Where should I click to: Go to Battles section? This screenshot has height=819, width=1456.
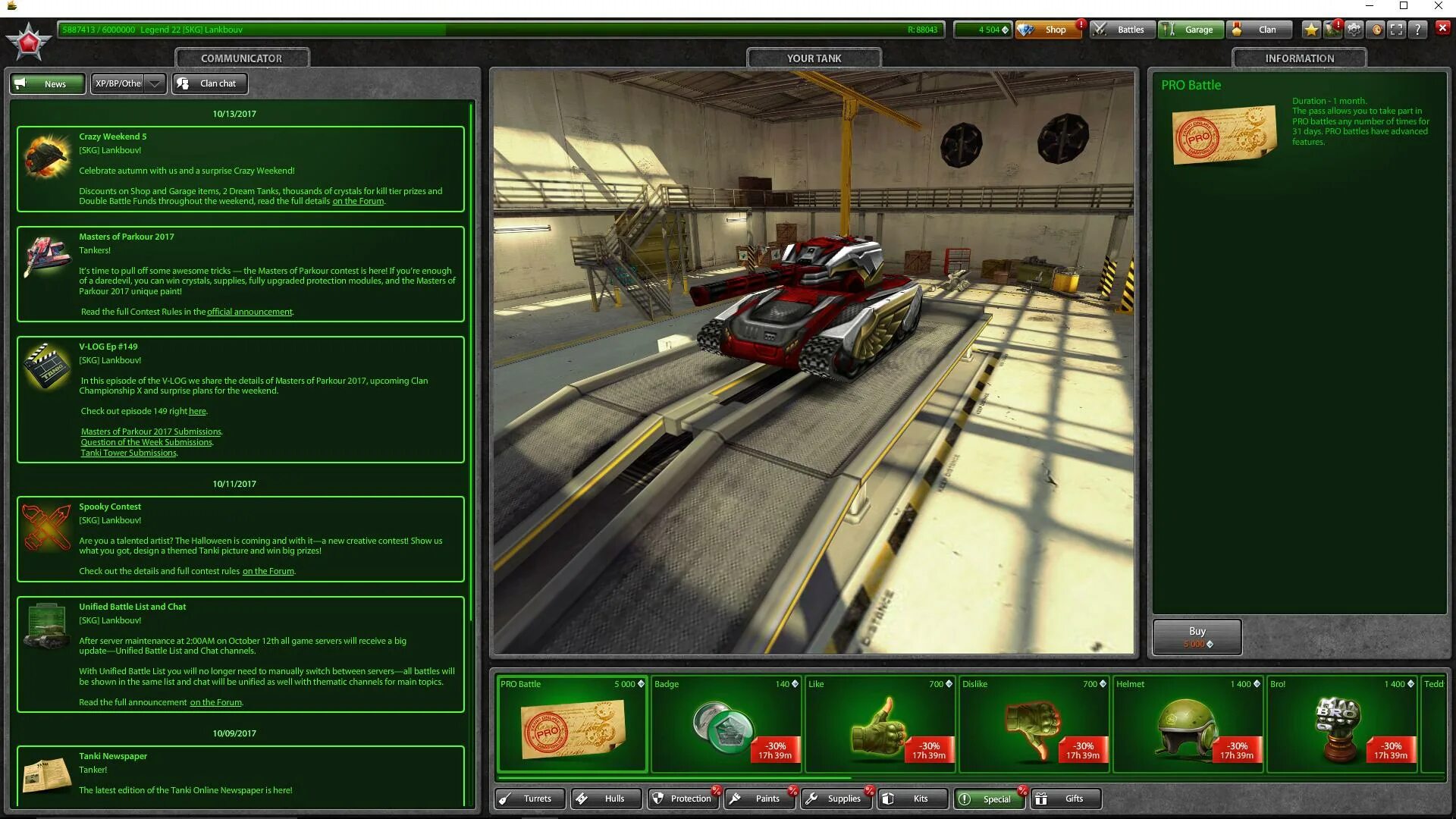click(x=1123, y=30)
